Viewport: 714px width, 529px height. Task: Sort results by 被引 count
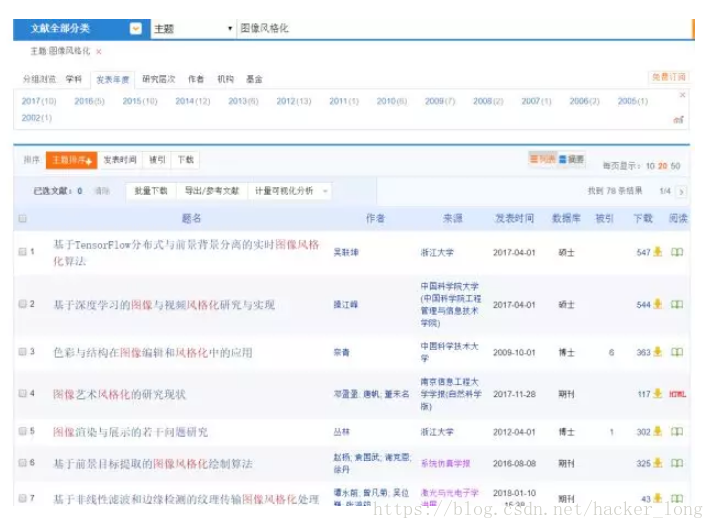pyautogui.click(x=157, y=160)
